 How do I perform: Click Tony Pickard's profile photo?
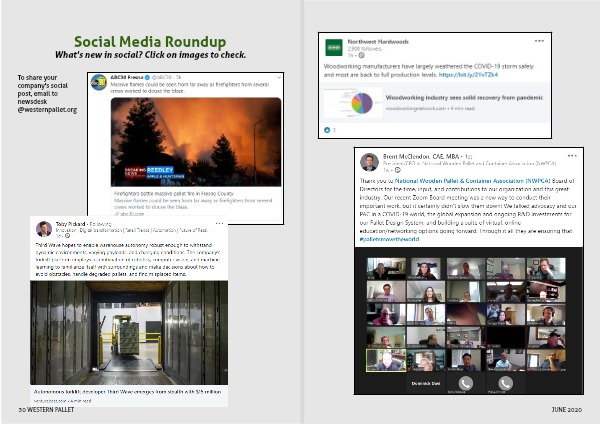click(43, 229)
